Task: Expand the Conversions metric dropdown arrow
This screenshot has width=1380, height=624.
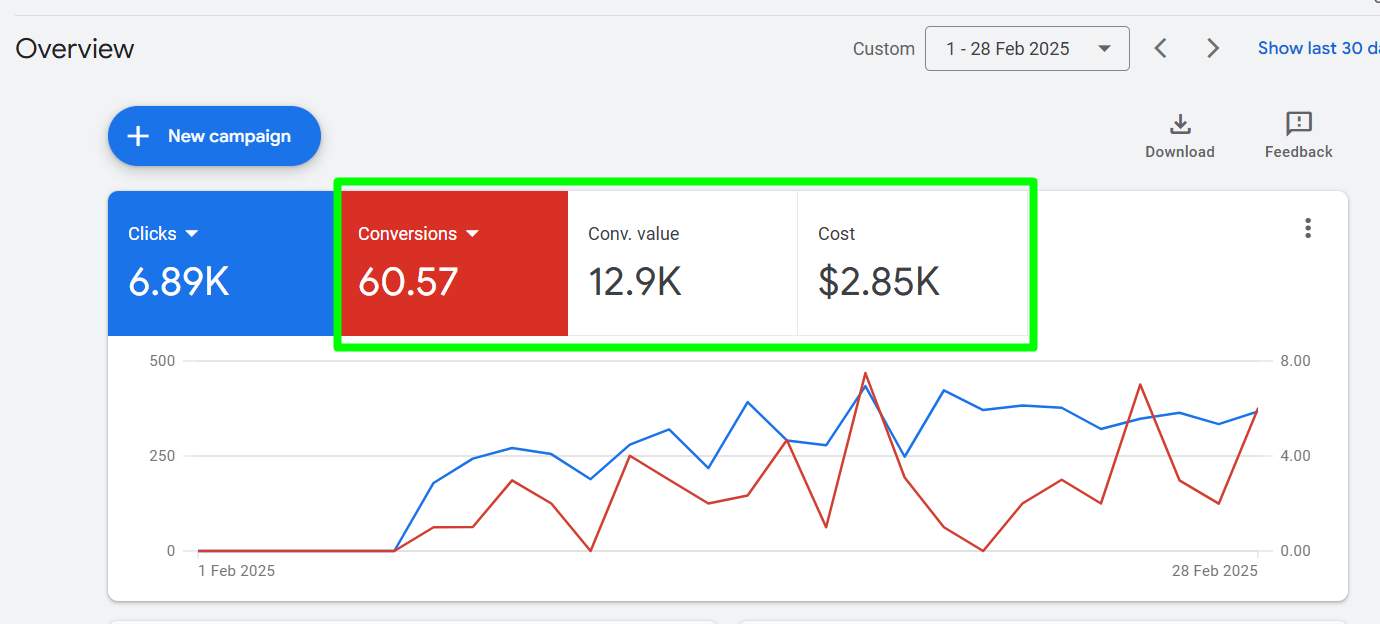Action: [x=473, y=234]
